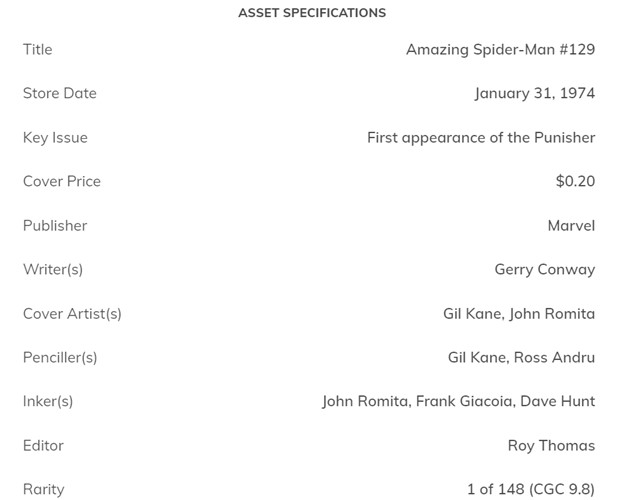Click the $0.20 cover price value
Screen dimensions: 624x500
[x=575, y=182]
